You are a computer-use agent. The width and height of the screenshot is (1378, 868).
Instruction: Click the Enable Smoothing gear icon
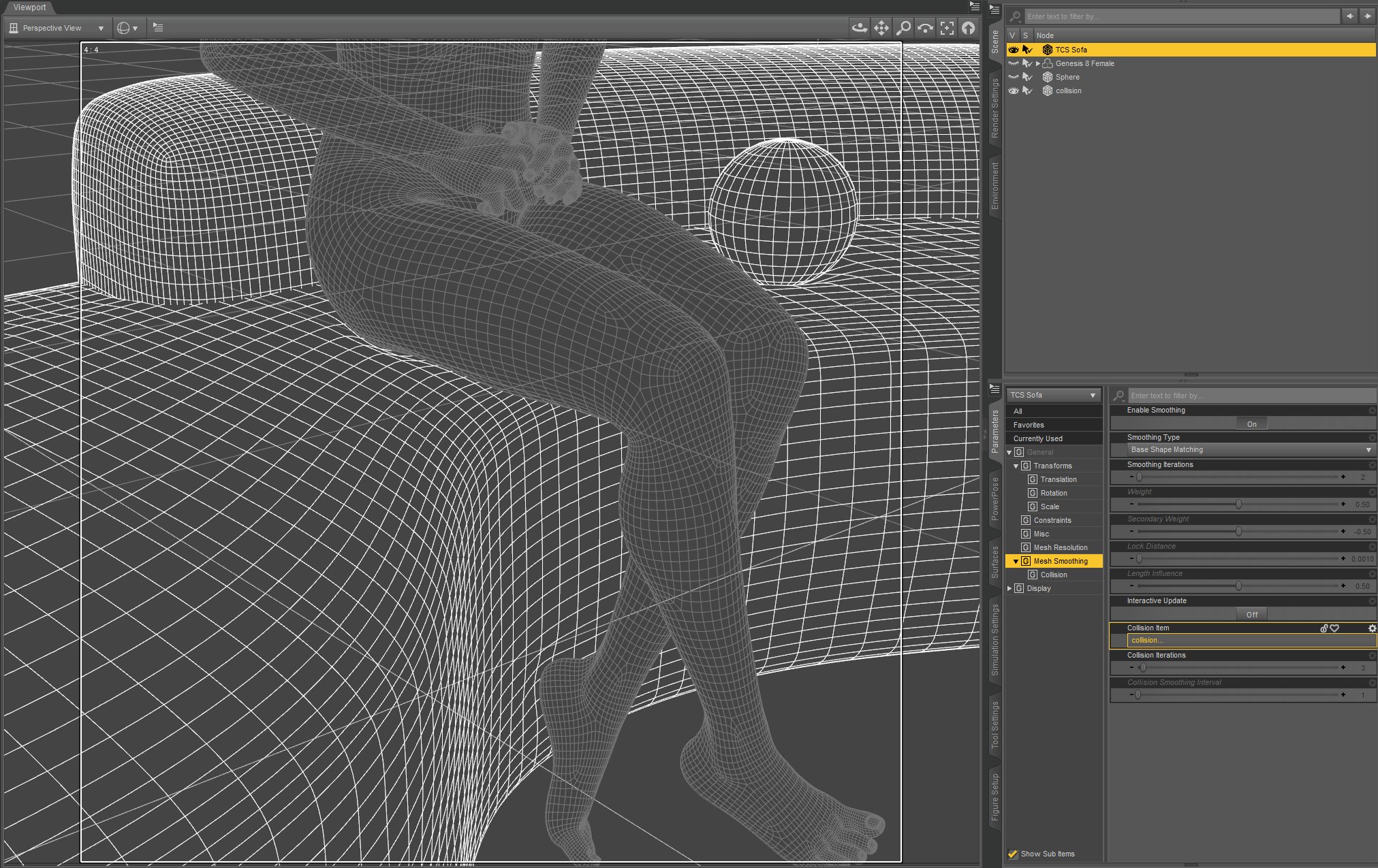coord(1372,411)
